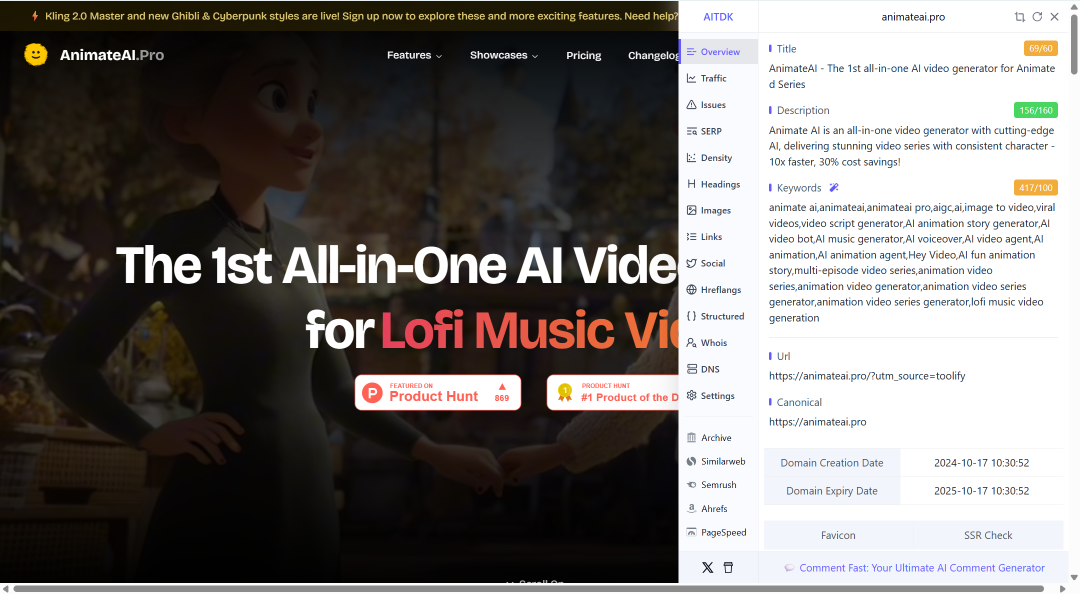Click the vertical scrollbar thumb of AITDK panel
1080x594 pixels.
tap(1074, 45)
